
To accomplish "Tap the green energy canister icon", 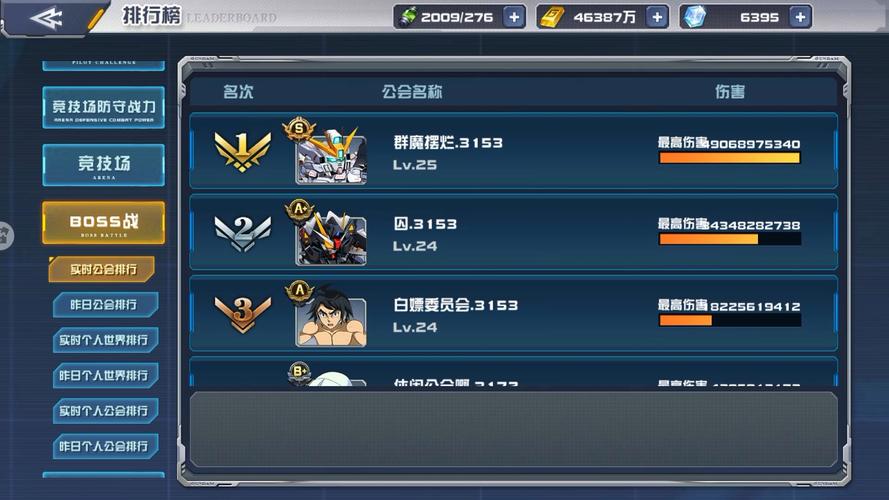I will pos(408,17).
